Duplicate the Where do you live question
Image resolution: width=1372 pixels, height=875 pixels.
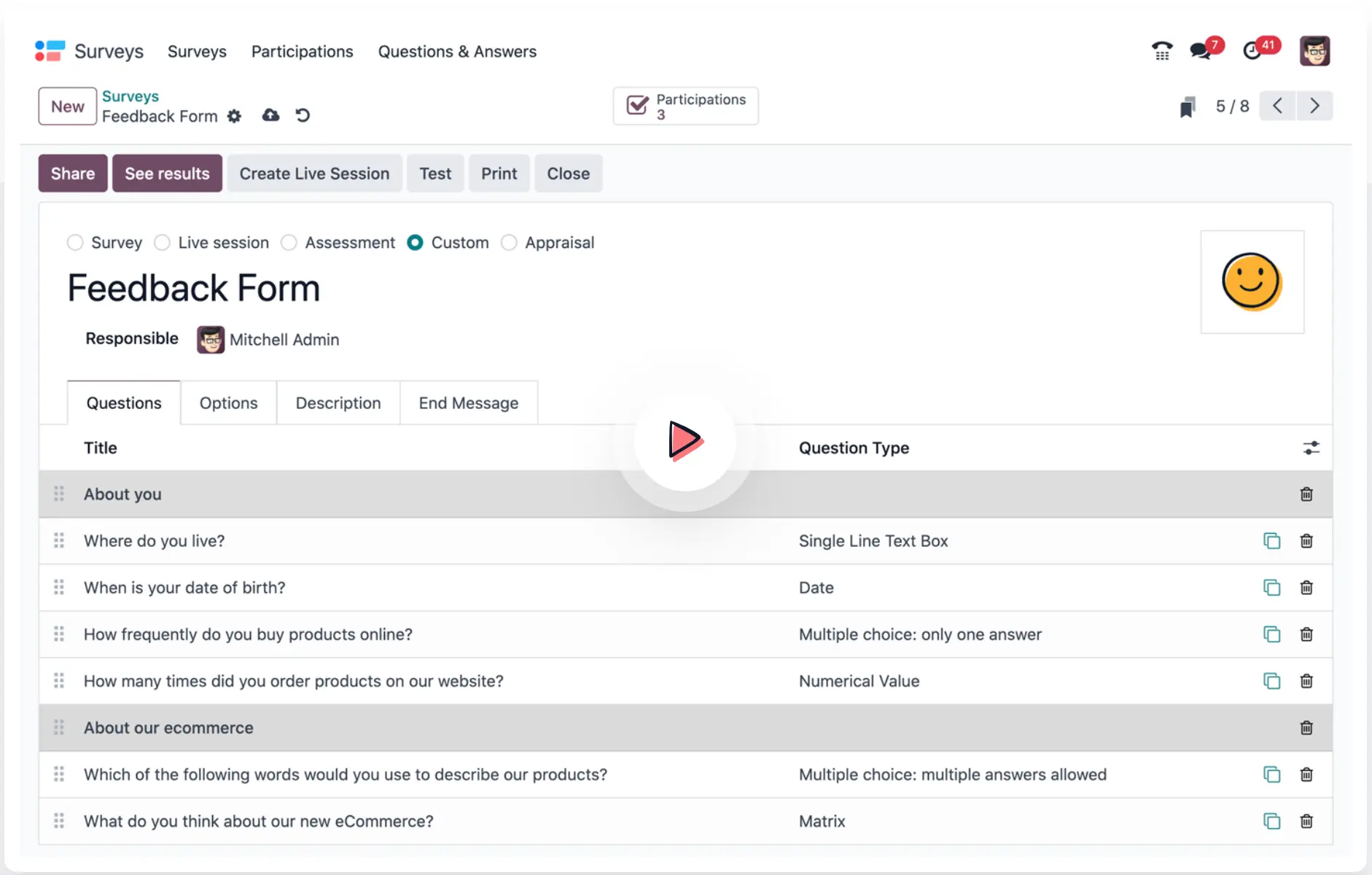pos(1271,541)
